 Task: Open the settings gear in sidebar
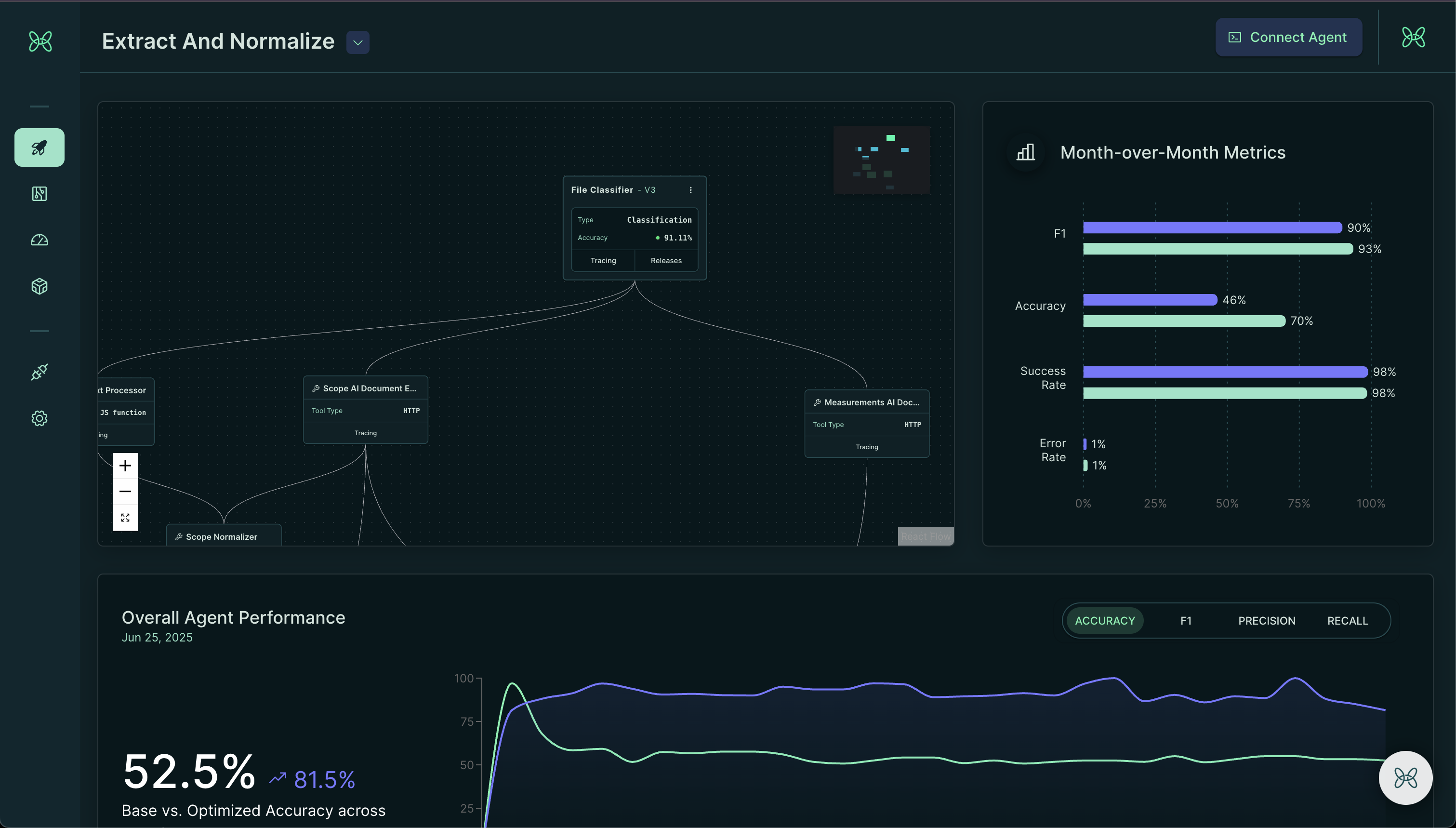39,418
